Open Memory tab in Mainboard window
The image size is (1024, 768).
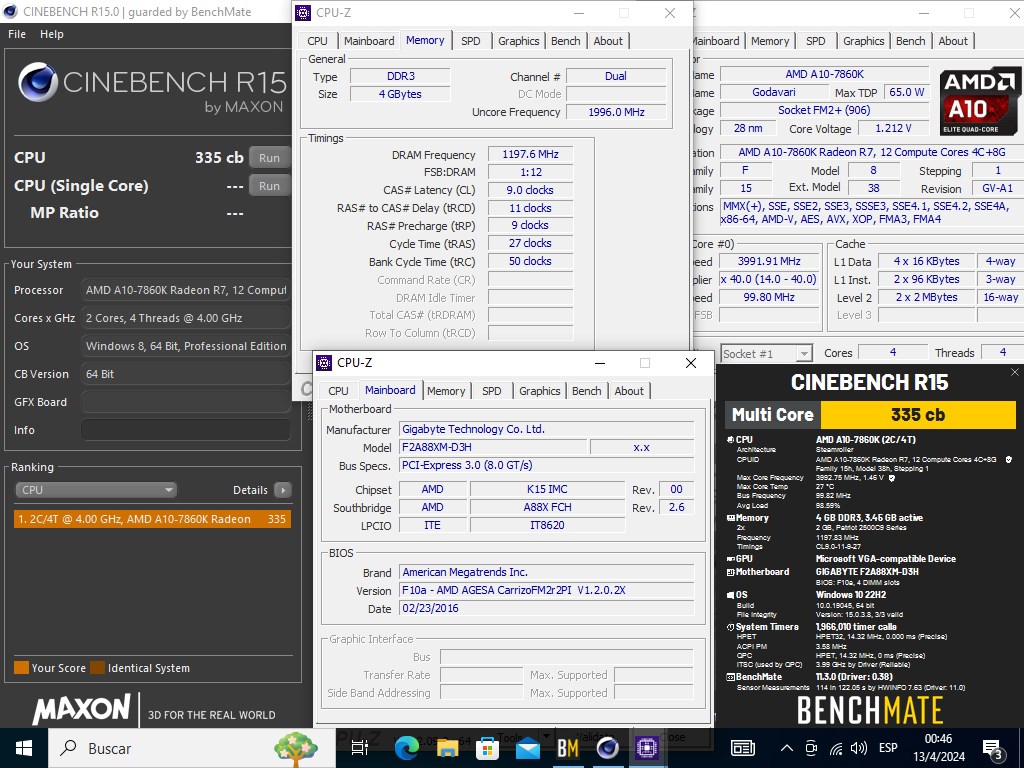[x=446, y=391]
